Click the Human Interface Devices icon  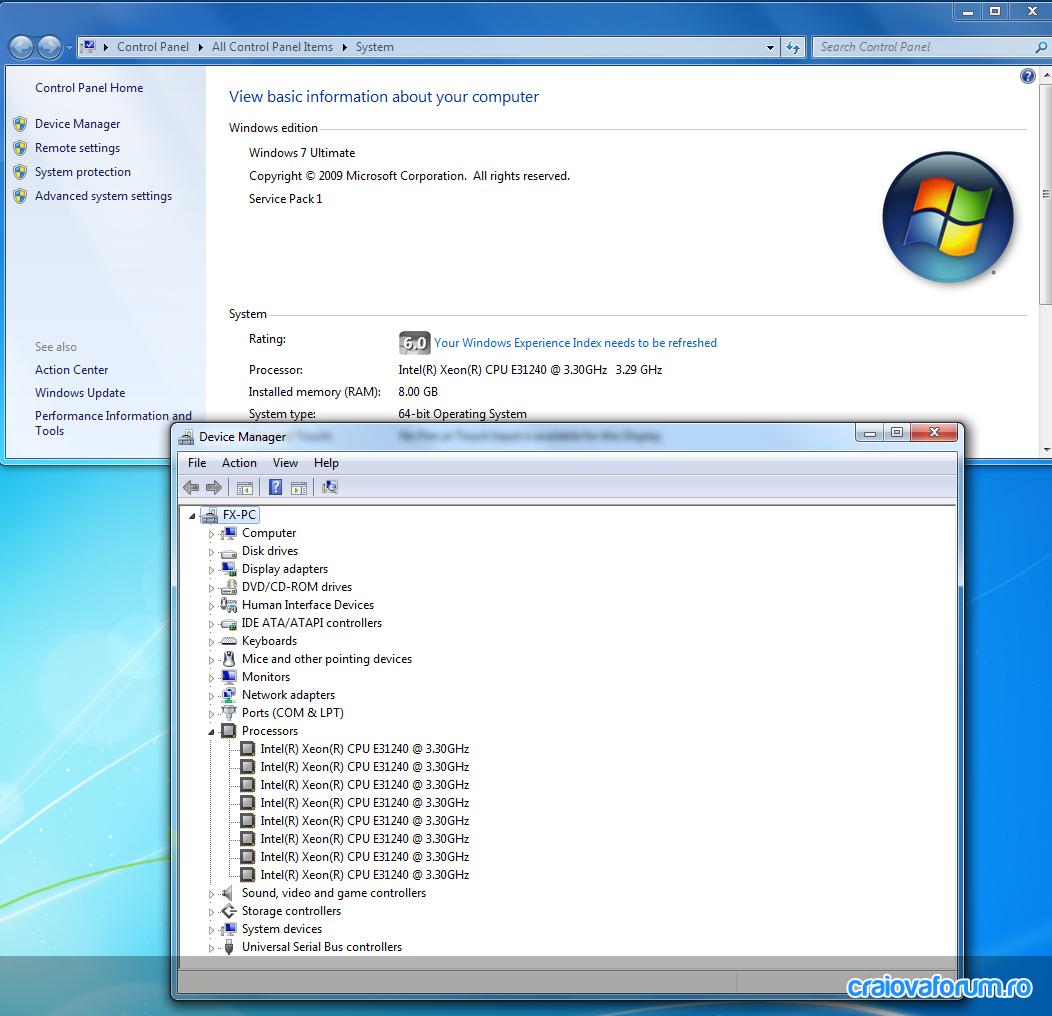[x=229, y=605]
